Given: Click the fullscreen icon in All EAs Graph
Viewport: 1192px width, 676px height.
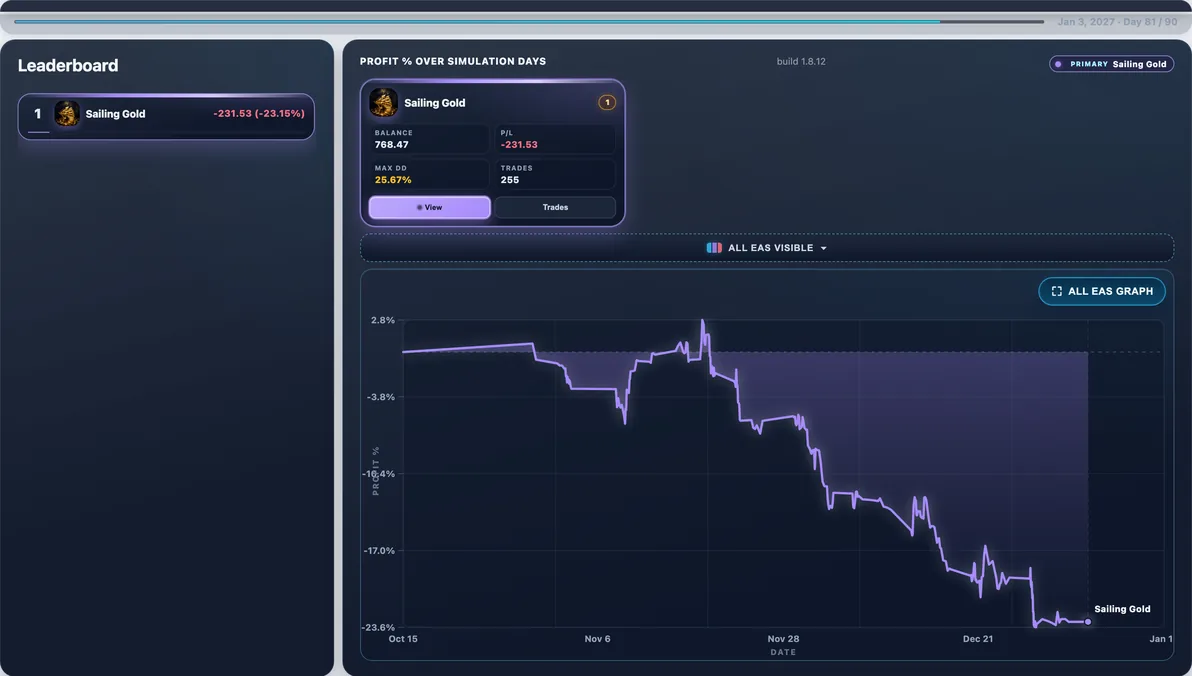Looking at the screenshot, I should click(1056, 291).
